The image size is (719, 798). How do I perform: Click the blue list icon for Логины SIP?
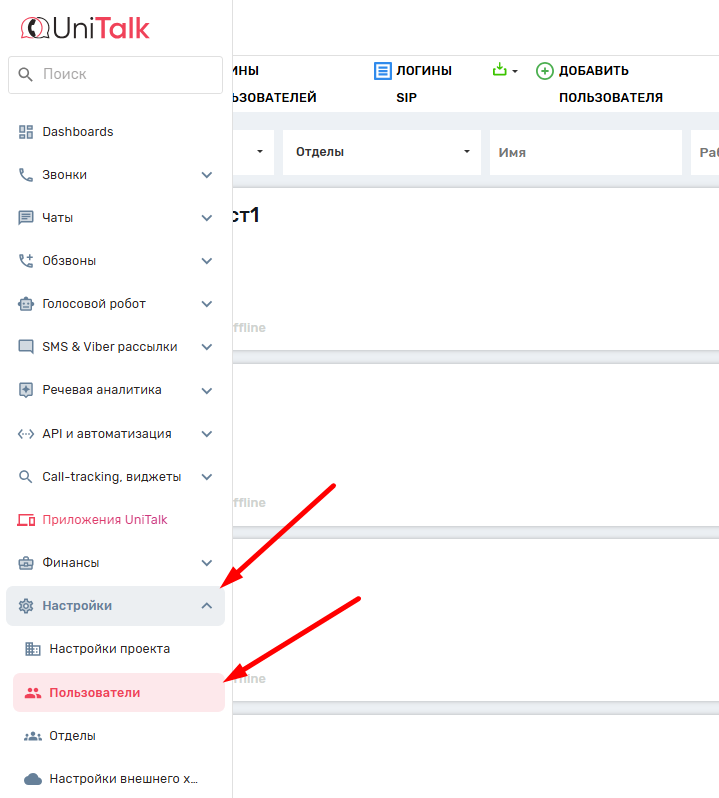coord(383,71)
